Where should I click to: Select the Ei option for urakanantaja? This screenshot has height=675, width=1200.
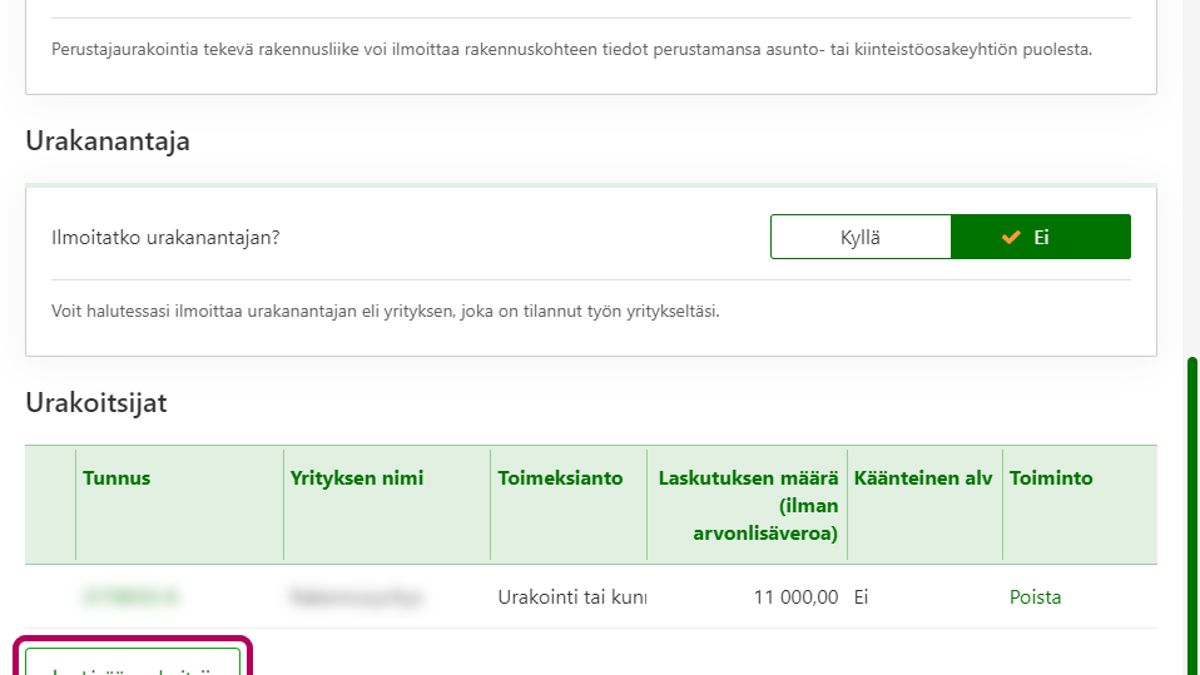(1040, 237)
